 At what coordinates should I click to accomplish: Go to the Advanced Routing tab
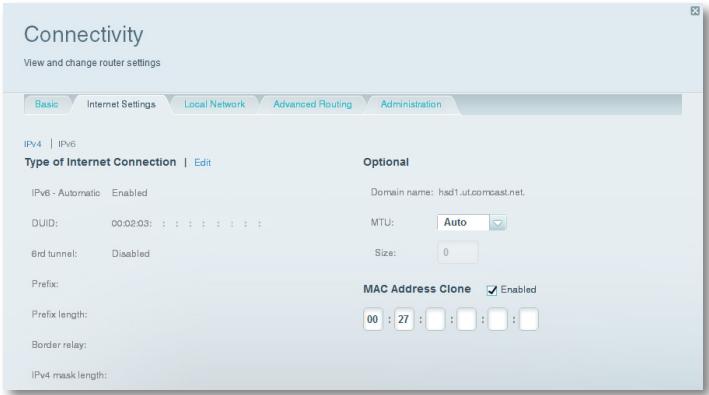tap(312, 104)
